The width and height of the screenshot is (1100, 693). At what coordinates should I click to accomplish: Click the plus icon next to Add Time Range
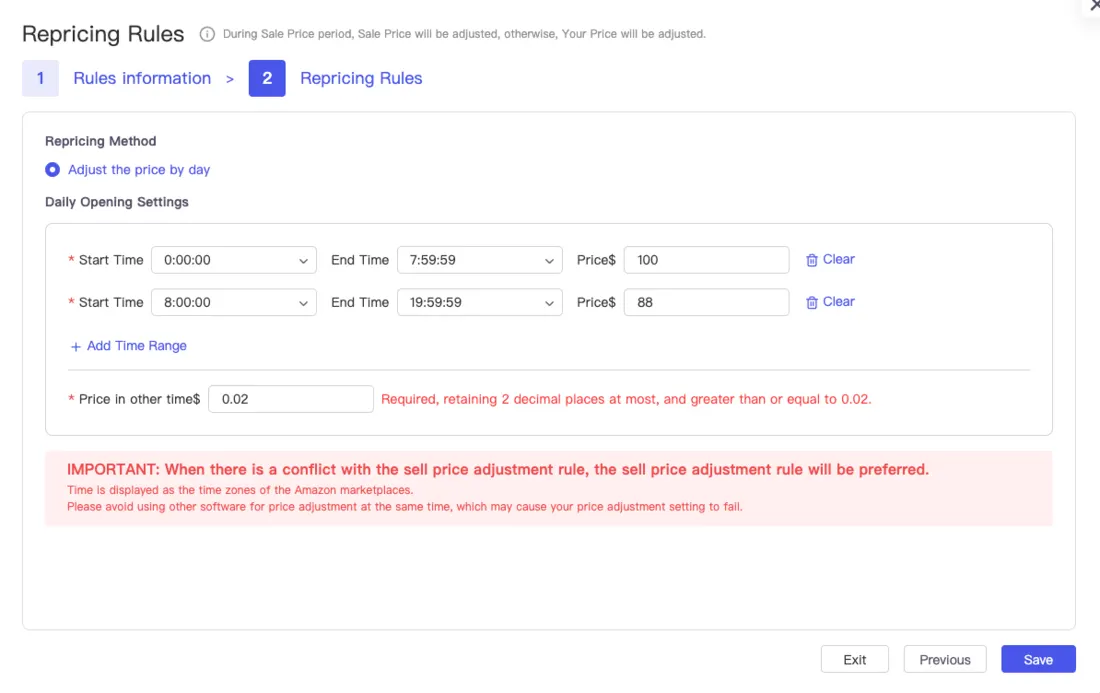click(x=74, y=345)
